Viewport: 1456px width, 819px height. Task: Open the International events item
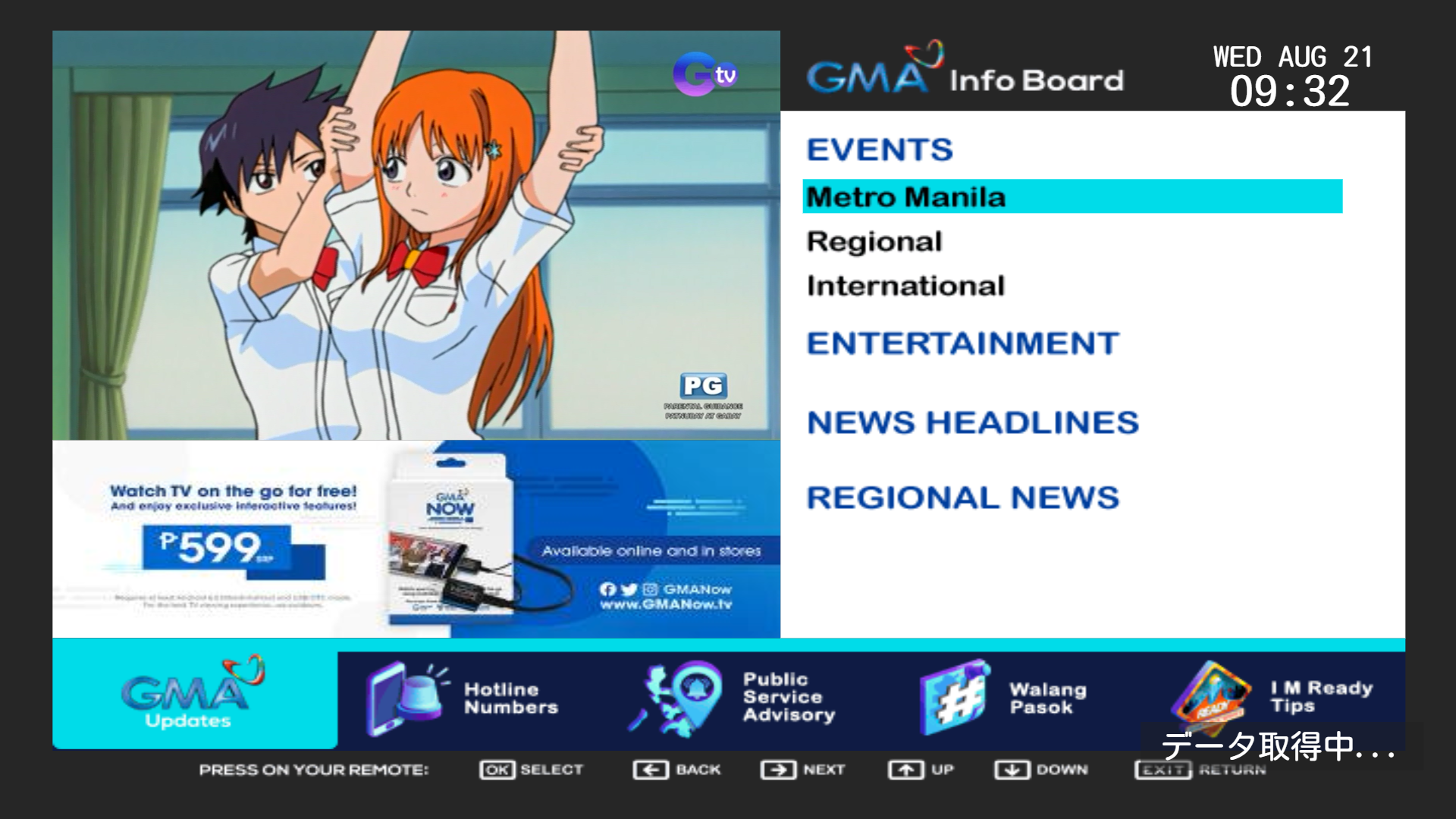[905, 286]
